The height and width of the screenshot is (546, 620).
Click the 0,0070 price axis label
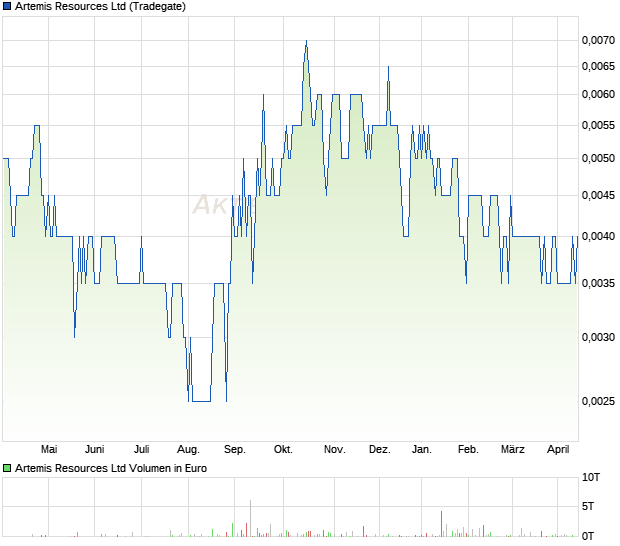click(x=598, y=40)
